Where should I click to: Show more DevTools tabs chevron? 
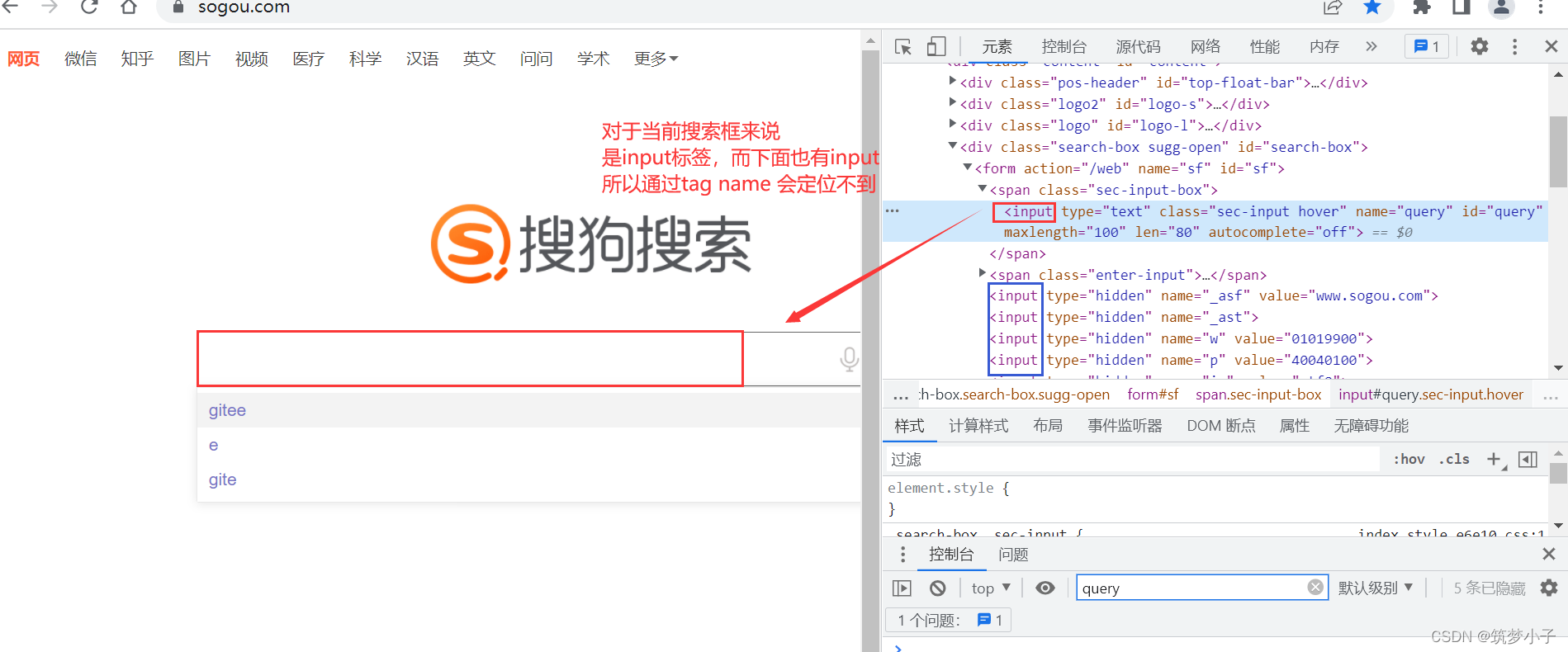(x=1371, y=46)
